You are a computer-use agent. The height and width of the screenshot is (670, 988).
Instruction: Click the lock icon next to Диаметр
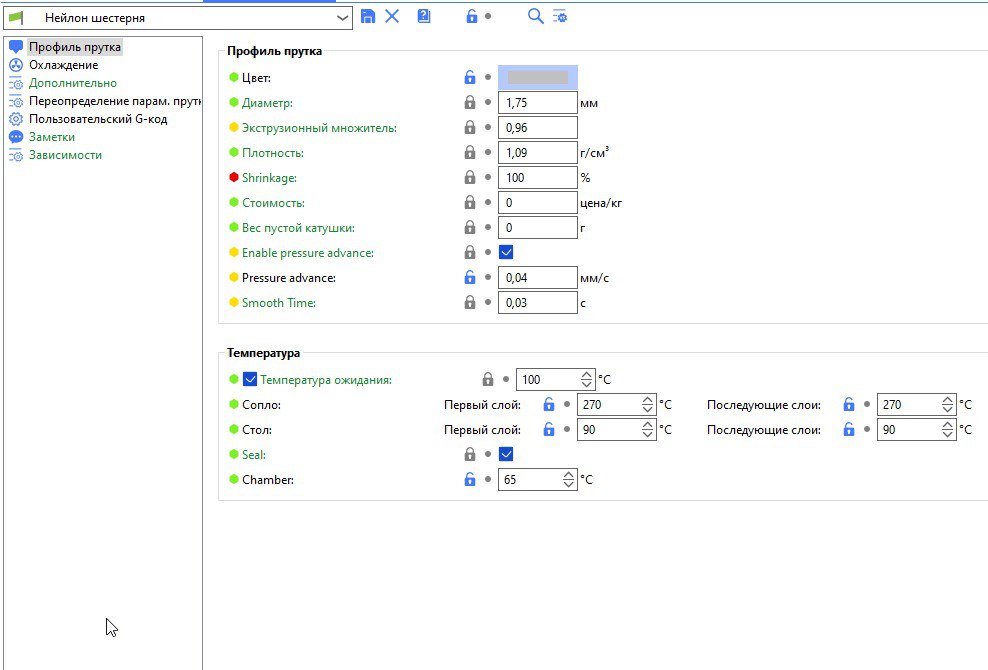click(x=470, y=103)
